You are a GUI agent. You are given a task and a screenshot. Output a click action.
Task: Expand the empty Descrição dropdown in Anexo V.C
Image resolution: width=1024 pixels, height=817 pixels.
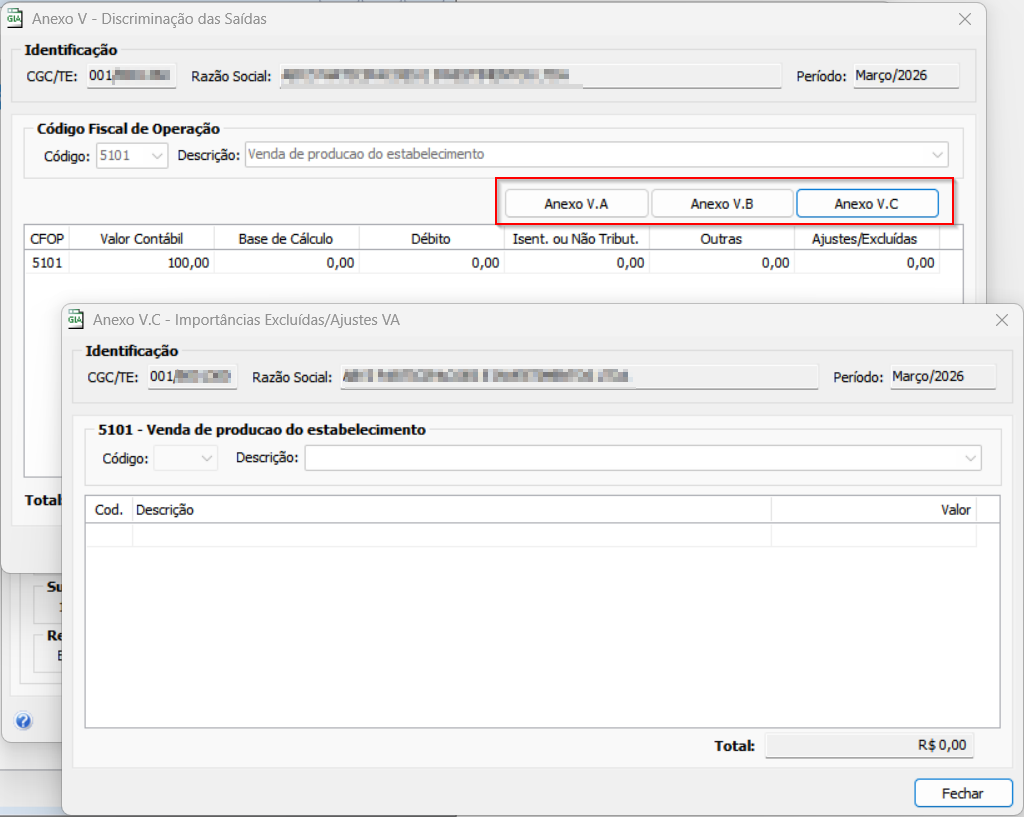970,458
